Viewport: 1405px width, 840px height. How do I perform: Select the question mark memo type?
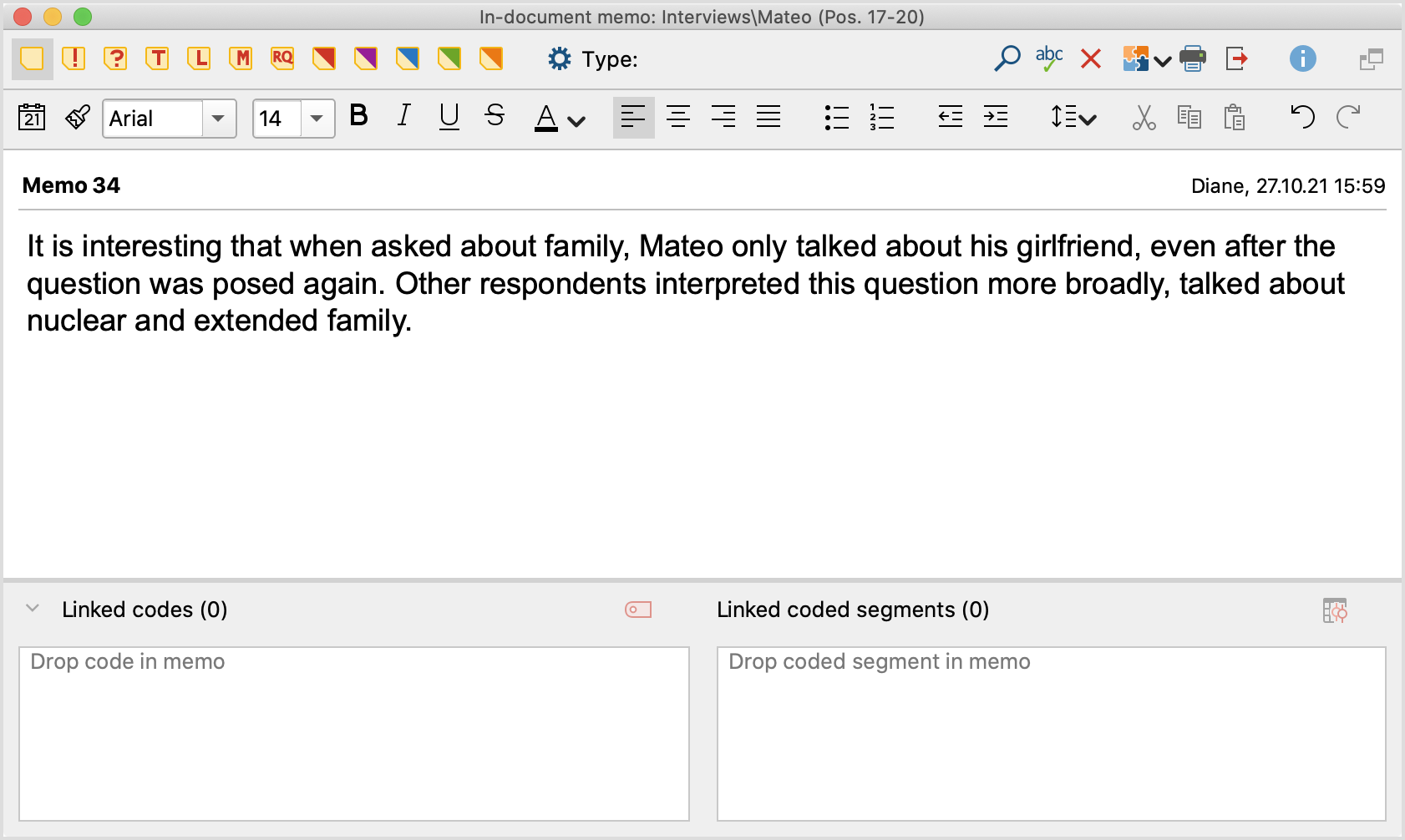[x=116, y=58]
